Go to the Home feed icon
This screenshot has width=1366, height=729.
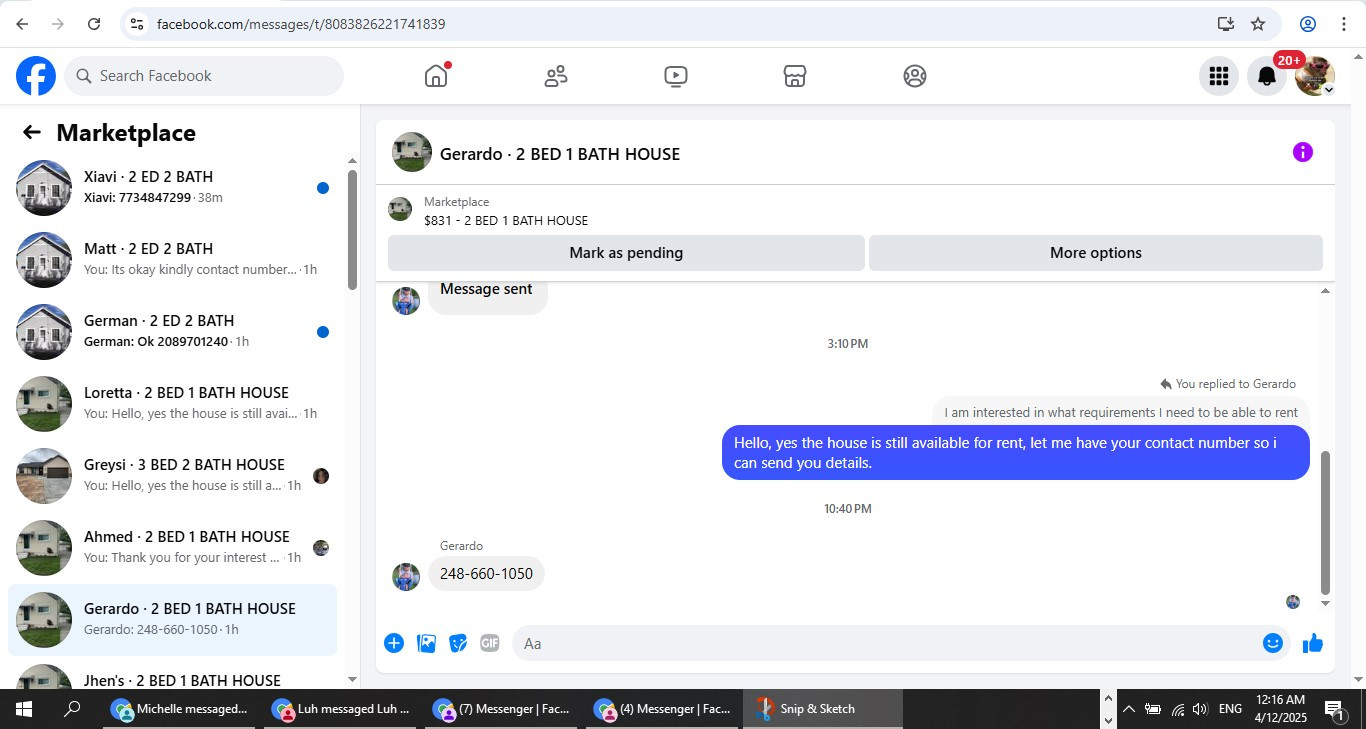(x=436, y=76)
